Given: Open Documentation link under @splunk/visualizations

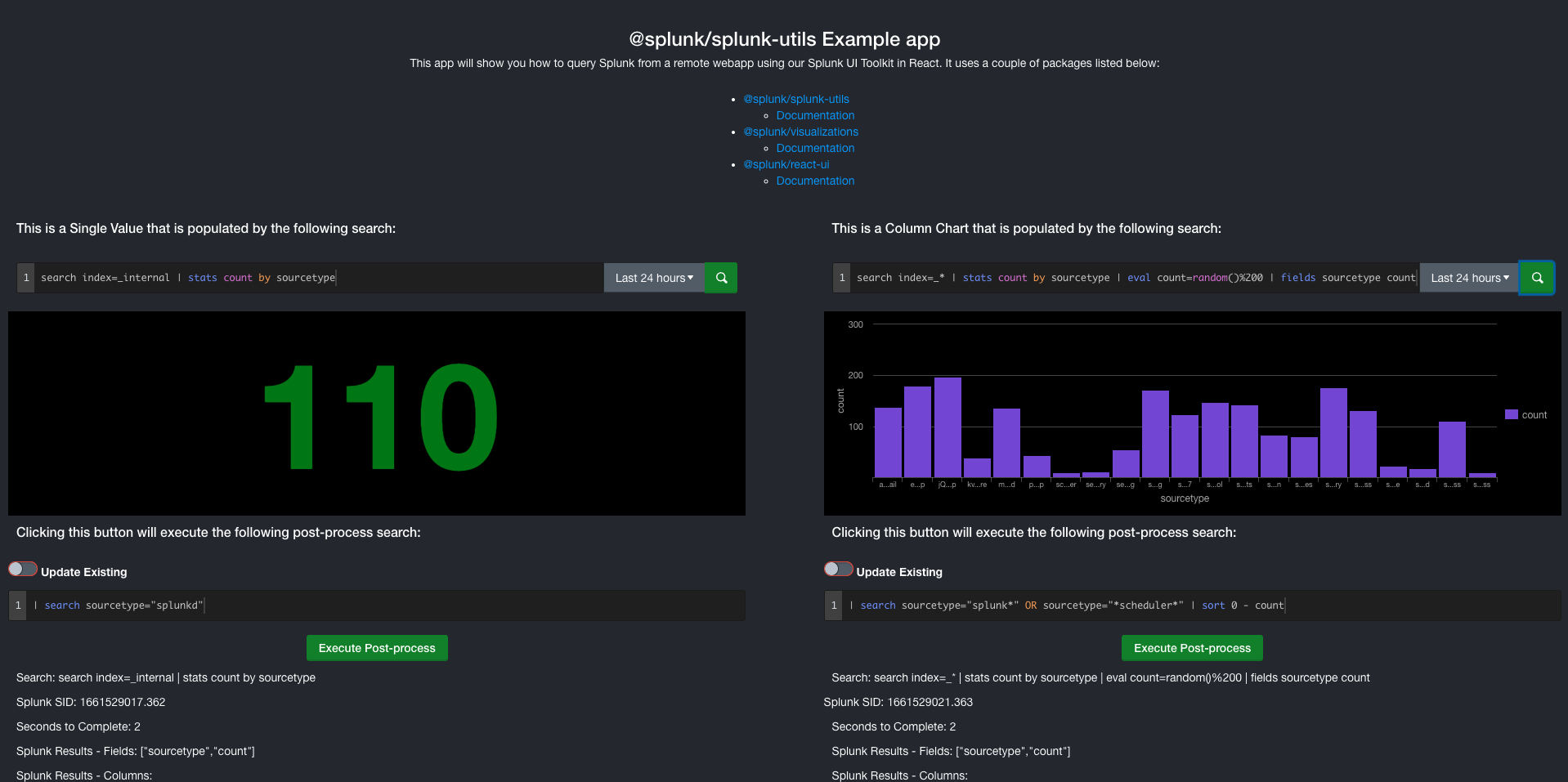Looking at the screenshot, I should [x=815, y=148].
